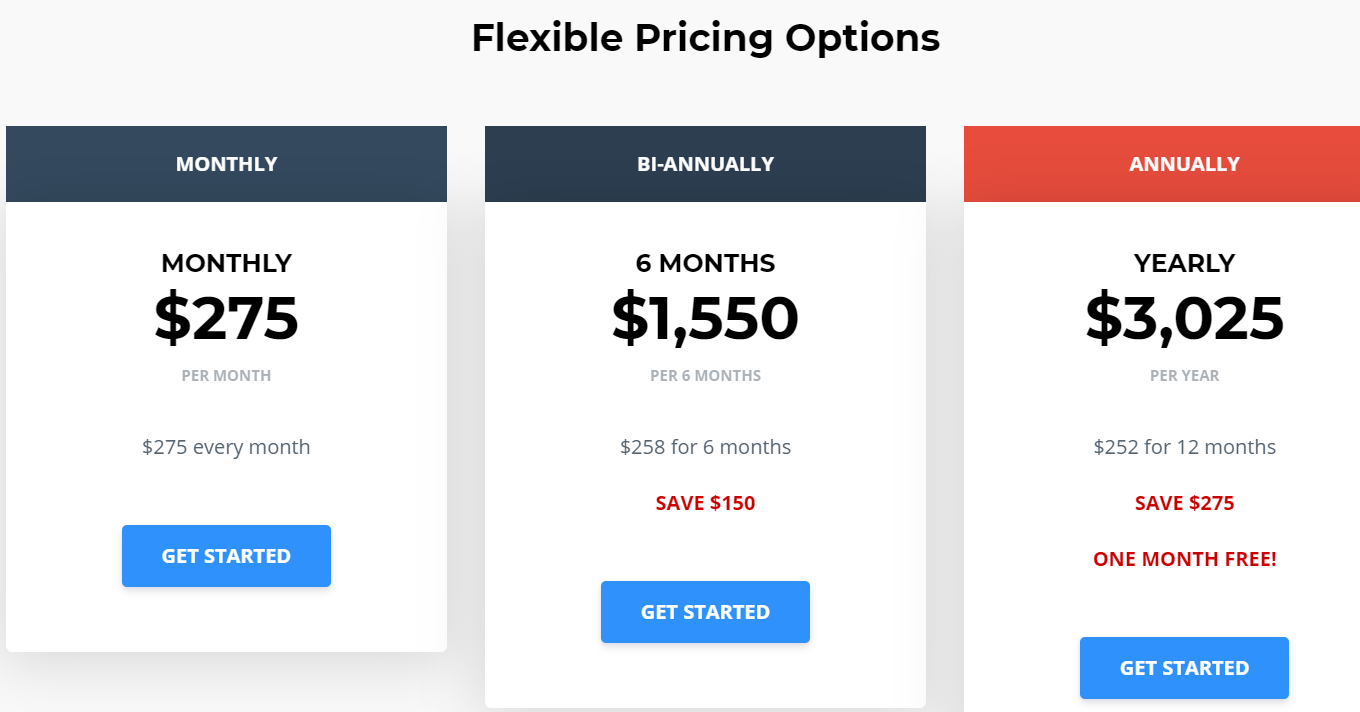The image size is (1360, 712).
Task: Click the $3,025 yearly price
Action: (1184, 318)
